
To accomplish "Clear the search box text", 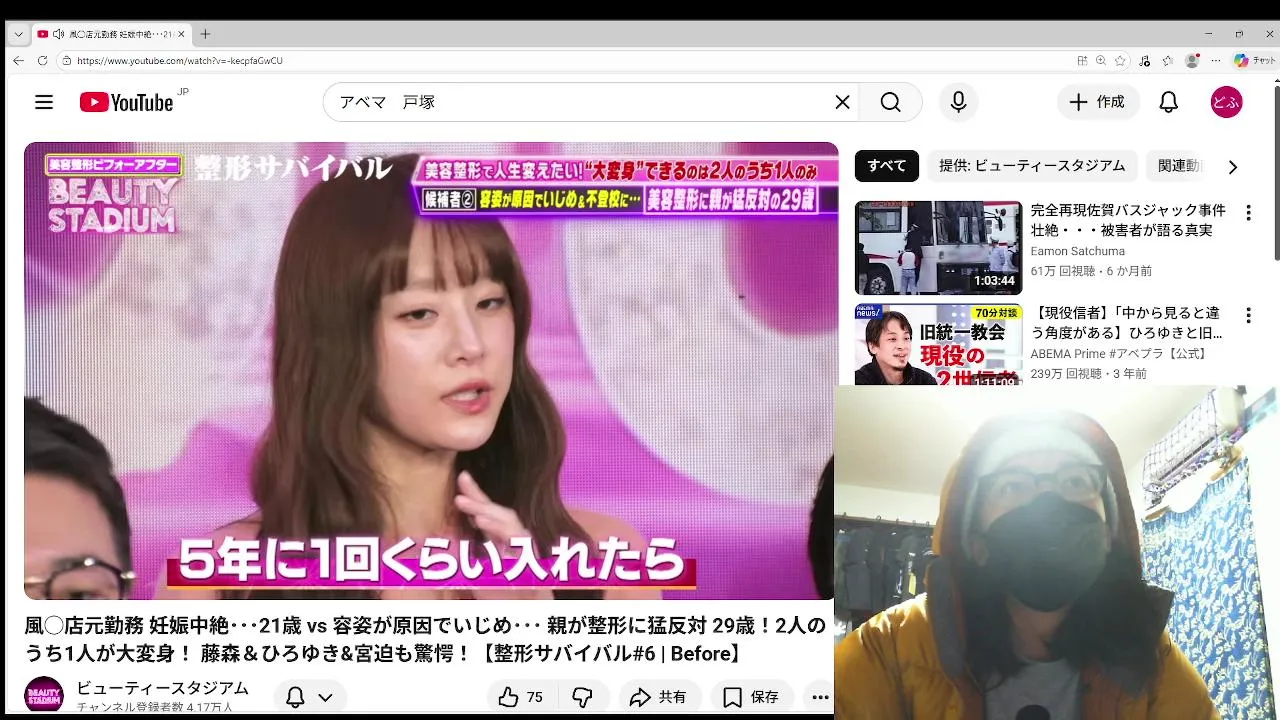I will tap(842, 102).
